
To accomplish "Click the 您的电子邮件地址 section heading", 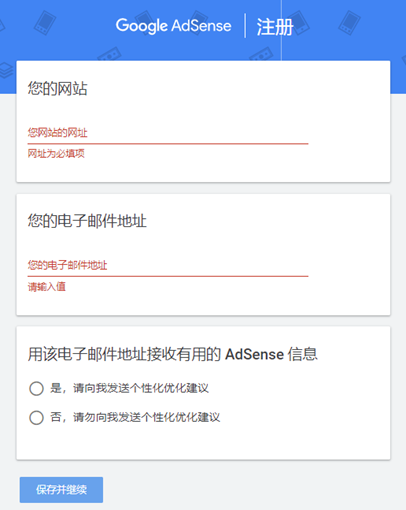I will pos(87,221).
